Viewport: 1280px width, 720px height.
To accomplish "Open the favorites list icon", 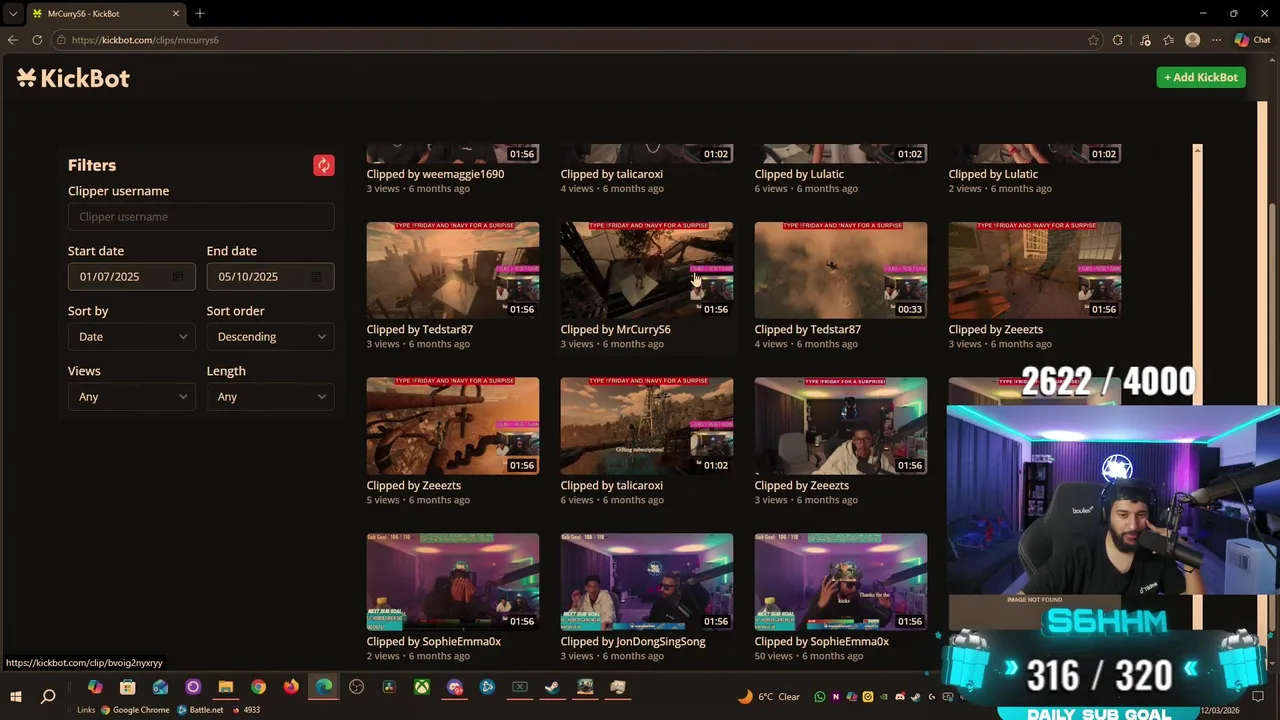I will [1168, 40].
